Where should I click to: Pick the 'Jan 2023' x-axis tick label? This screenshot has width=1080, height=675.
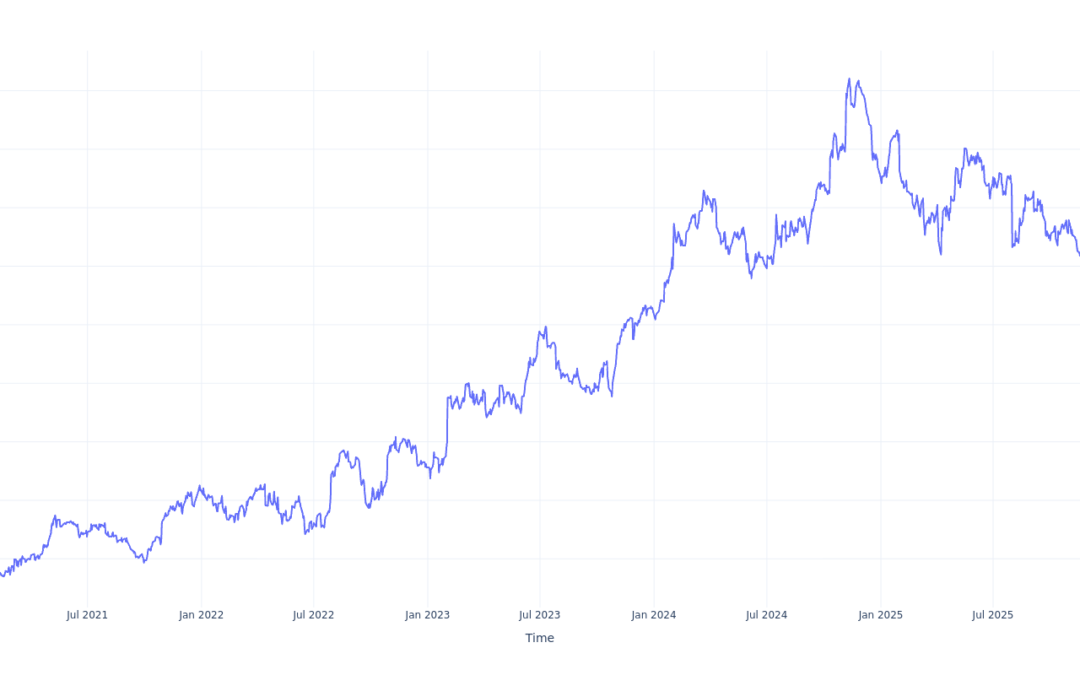(428, 615)
